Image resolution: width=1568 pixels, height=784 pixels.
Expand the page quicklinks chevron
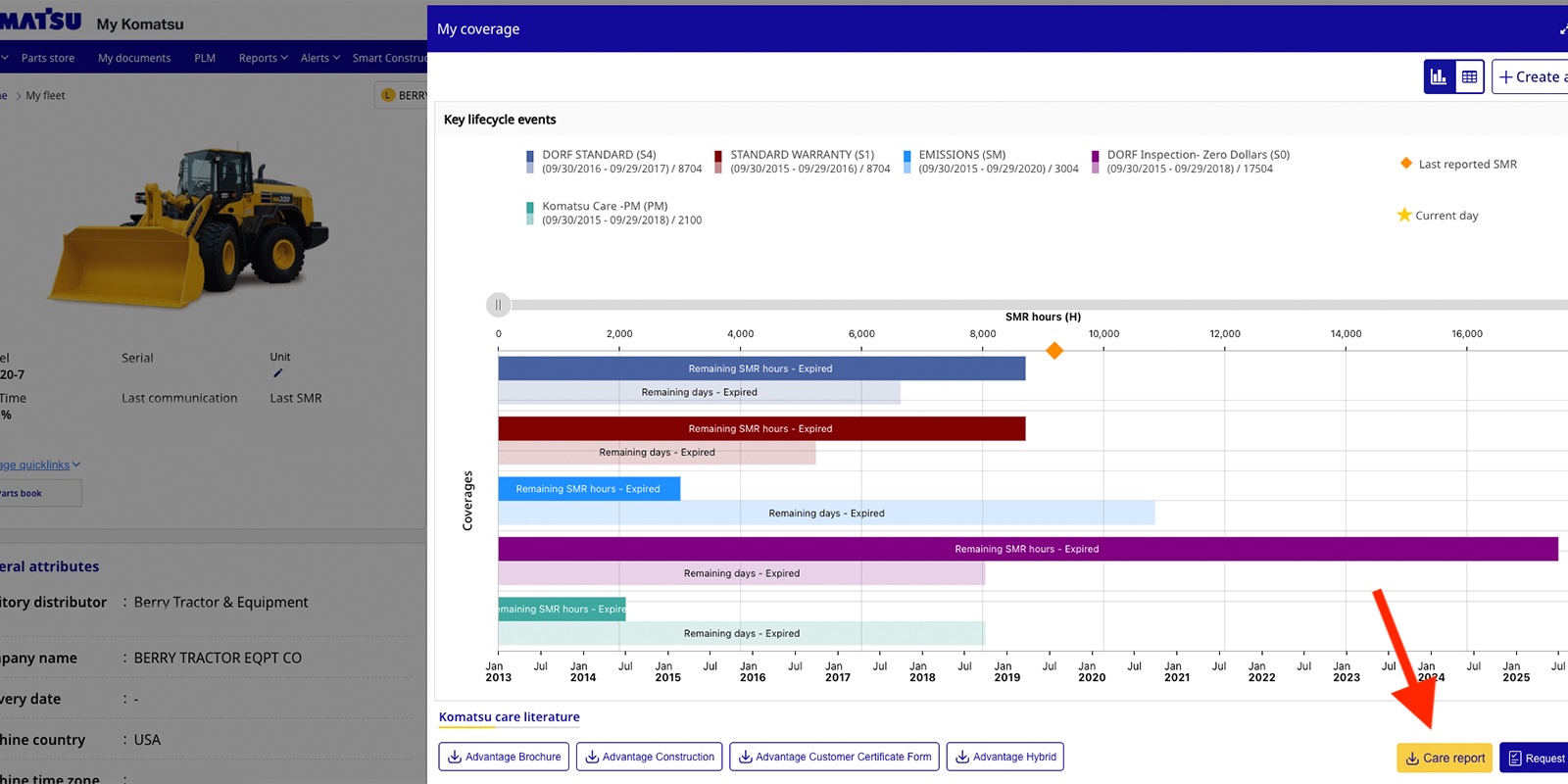[76, 465]
